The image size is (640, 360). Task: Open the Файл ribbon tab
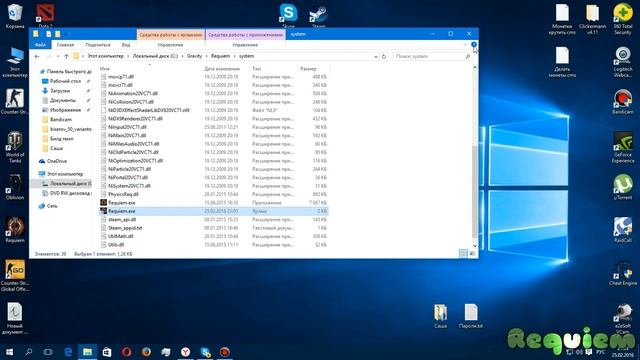[40, 45]
